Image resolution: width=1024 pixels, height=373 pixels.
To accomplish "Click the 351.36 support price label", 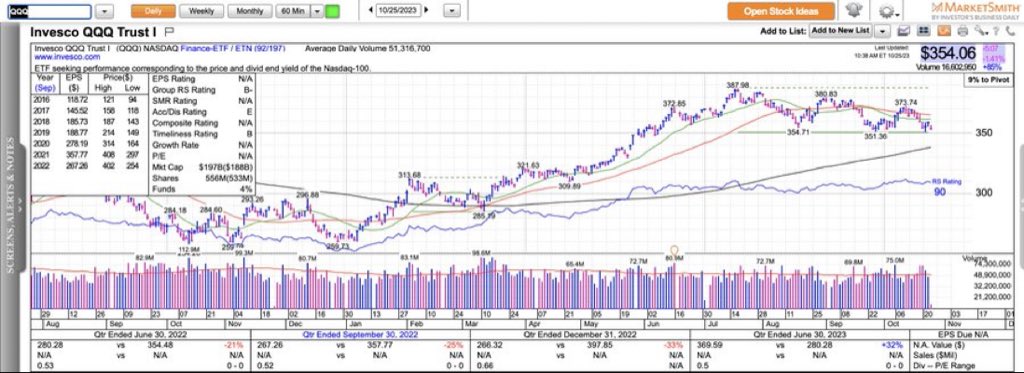I will tap(877, 137).
